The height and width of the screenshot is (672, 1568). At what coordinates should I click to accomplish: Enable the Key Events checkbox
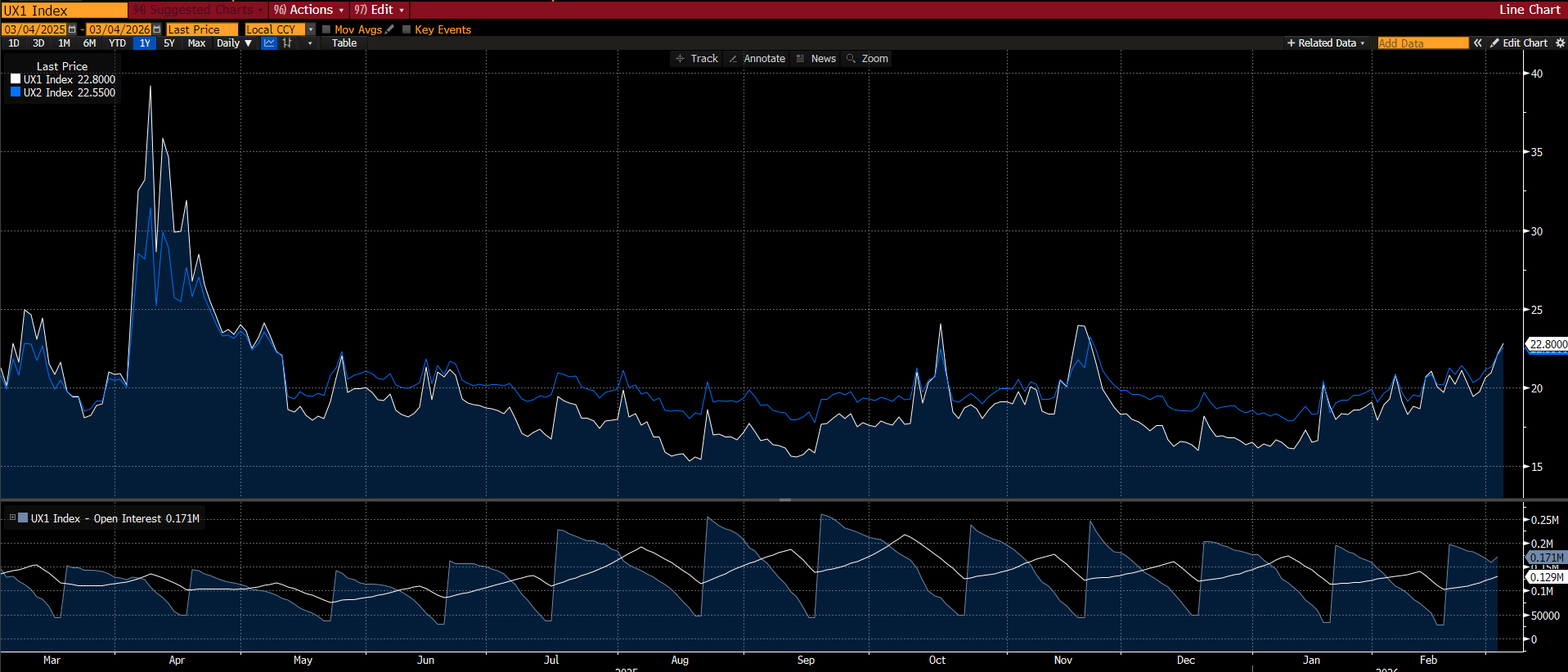click(x=407, y=29)
